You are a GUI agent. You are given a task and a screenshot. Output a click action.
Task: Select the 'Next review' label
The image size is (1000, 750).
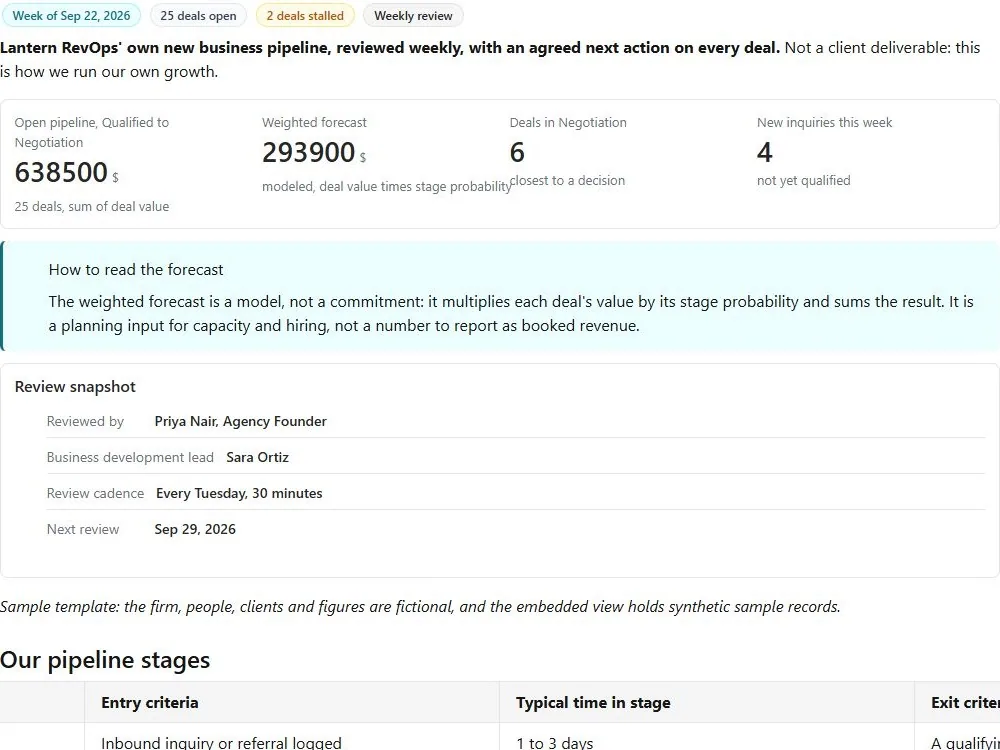pos(83,529)
